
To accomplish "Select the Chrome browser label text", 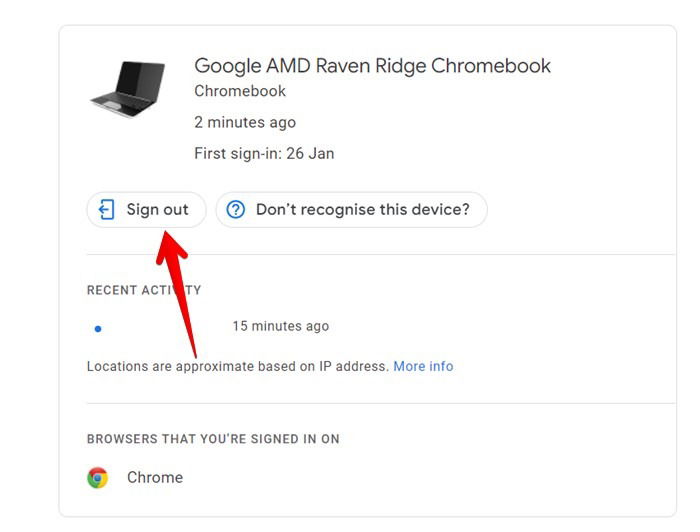I will [x=155, y=477].
